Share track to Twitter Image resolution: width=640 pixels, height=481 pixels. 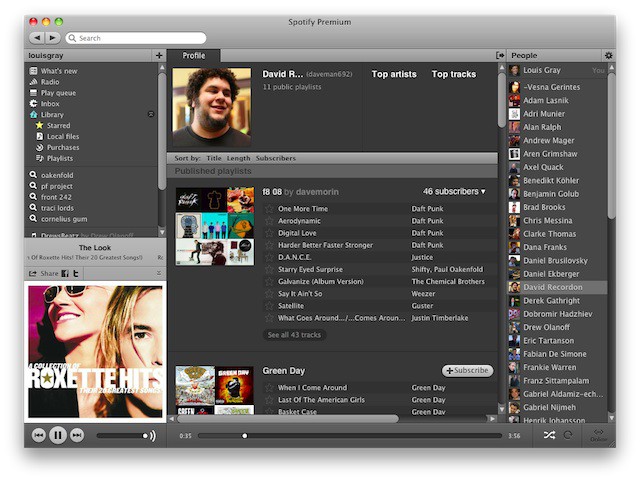76,274
